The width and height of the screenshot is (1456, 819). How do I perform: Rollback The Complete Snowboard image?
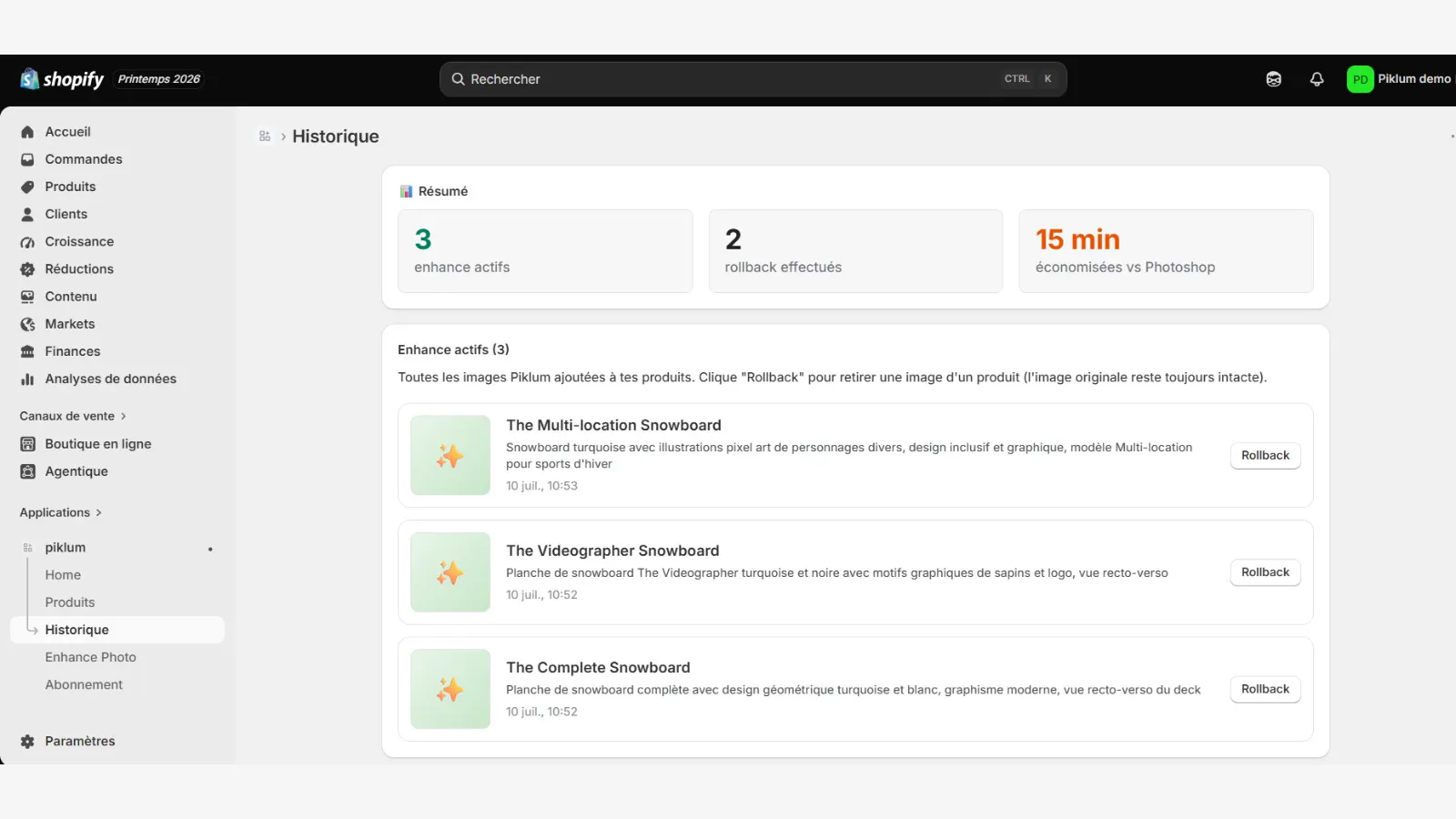[1265, 689]
